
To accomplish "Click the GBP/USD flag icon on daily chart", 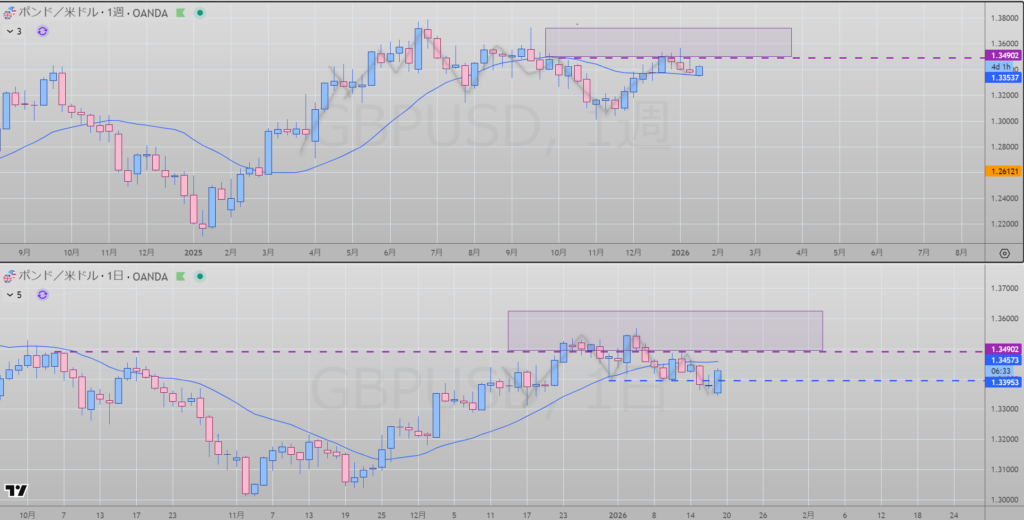I will click(8, 275).
